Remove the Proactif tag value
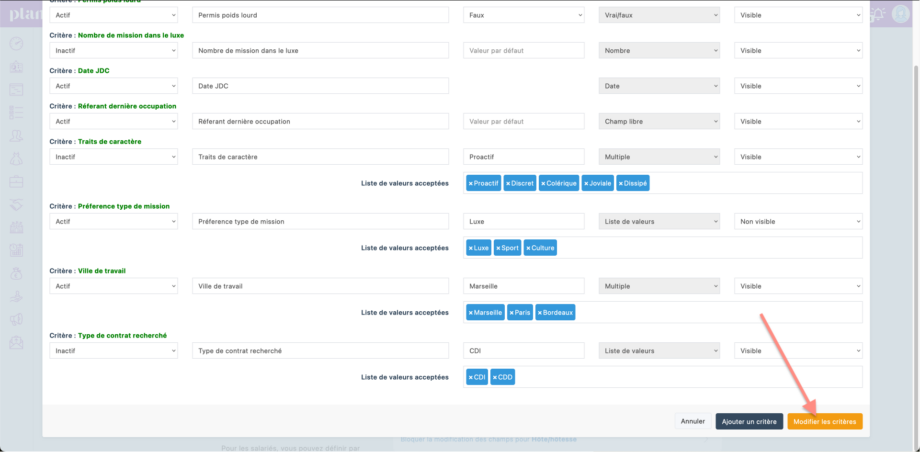This screenshot has height=452, width=920. [x=471, y=184]
